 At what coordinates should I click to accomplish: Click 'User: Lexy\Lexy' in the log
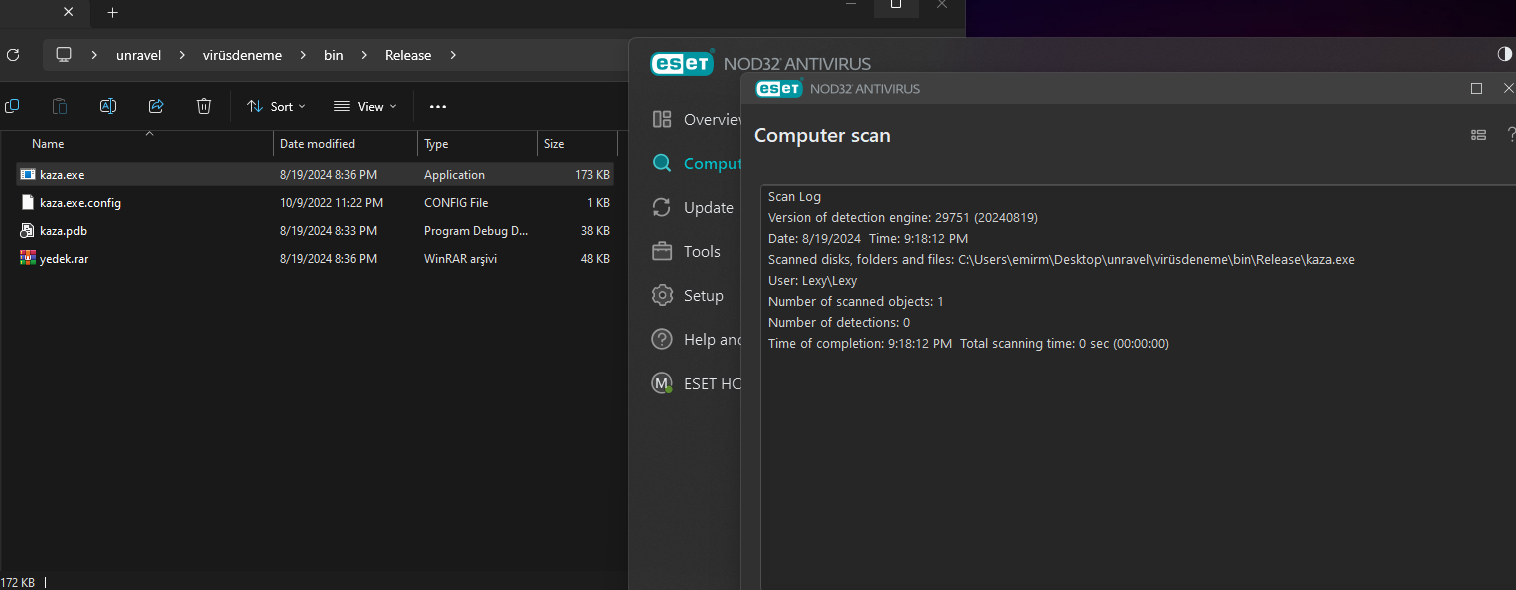812,280
